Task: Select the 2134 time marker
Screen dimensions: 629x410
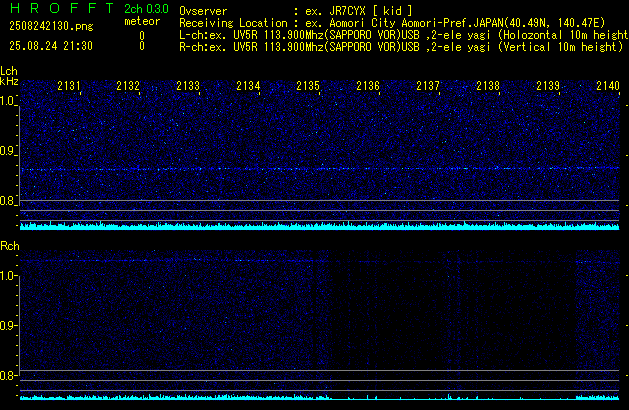Action: [248, 86]
